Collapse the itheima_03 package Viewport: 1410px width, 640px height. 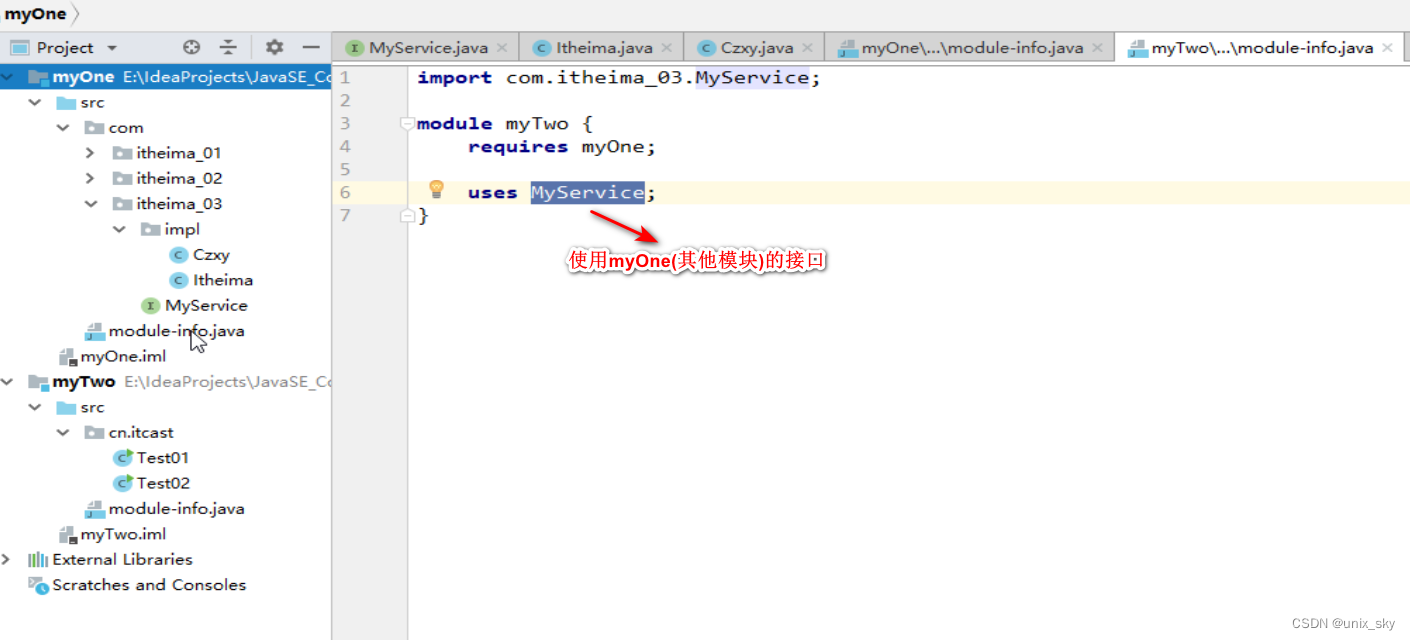point(91,203)
